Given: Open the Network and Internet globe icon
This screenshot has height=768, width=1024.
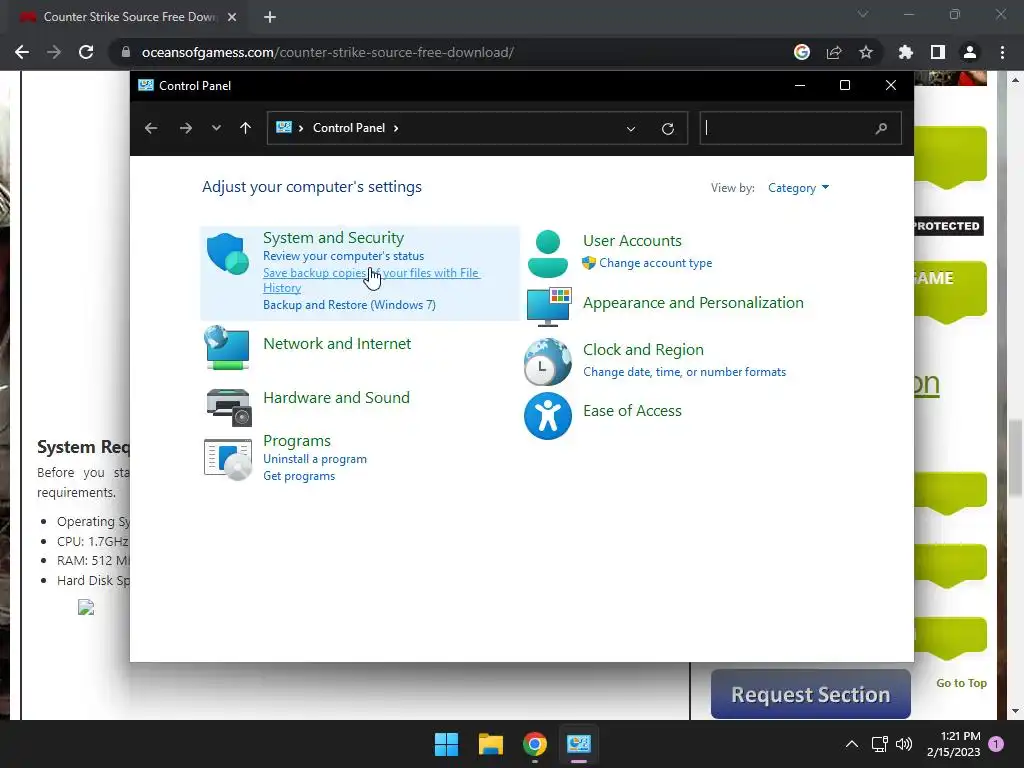Looking at the screenshot, I should click(x=227, y=348).
